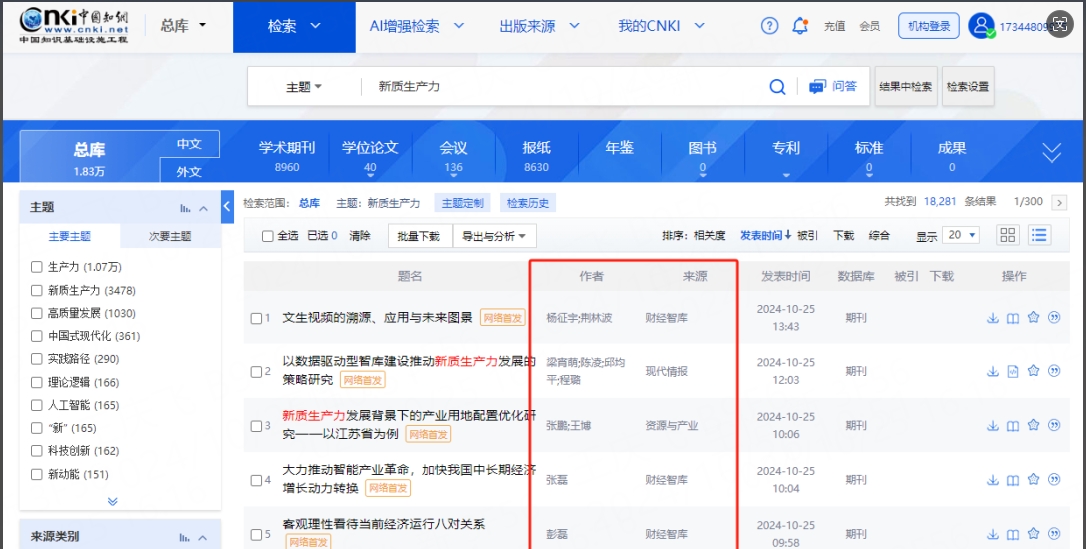Open the 主题 search field dropdown

tap(304, 87)
